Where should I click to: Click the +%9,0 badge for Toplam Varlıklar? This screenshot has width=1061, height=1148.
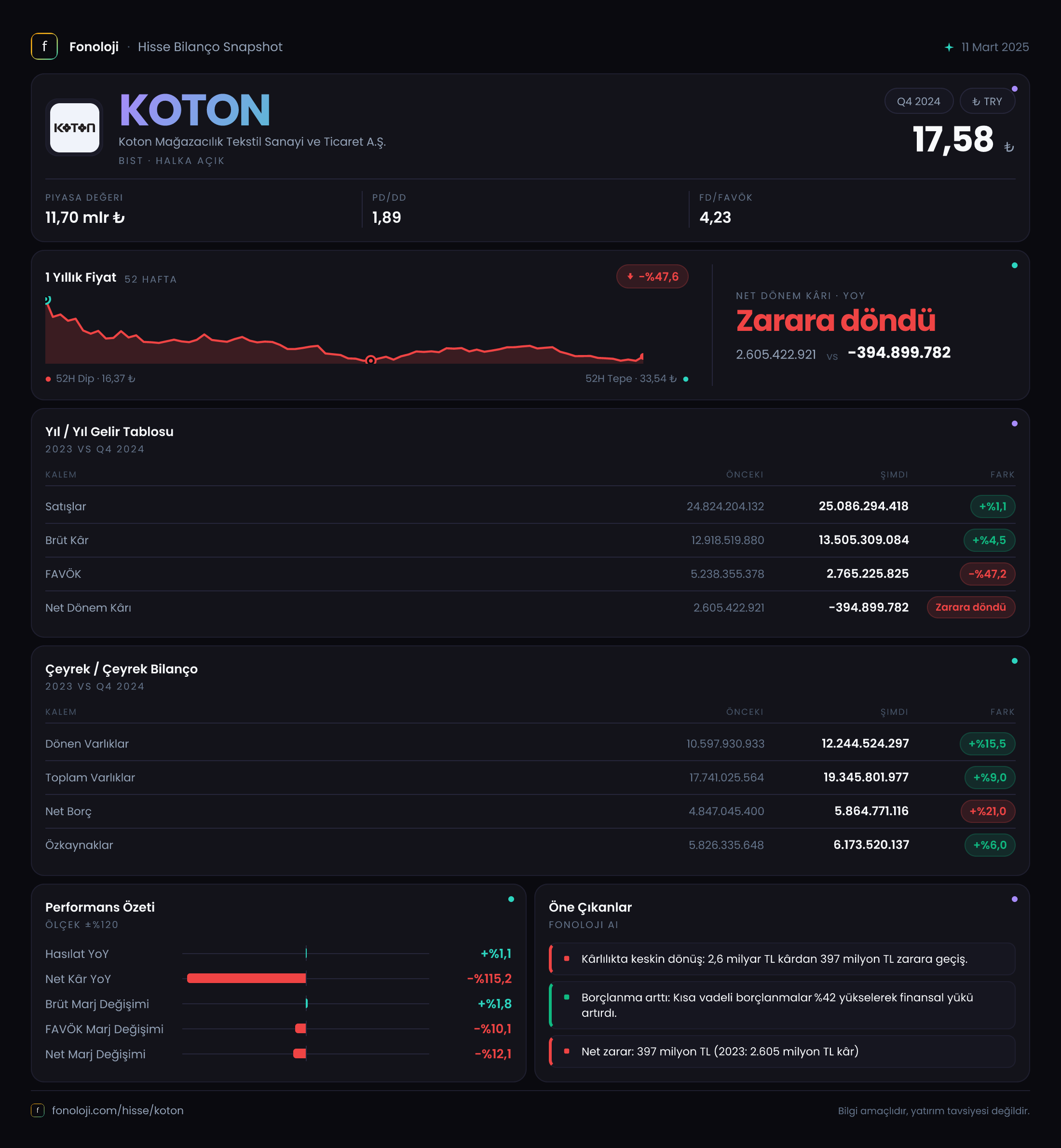[x=990, y=778]
